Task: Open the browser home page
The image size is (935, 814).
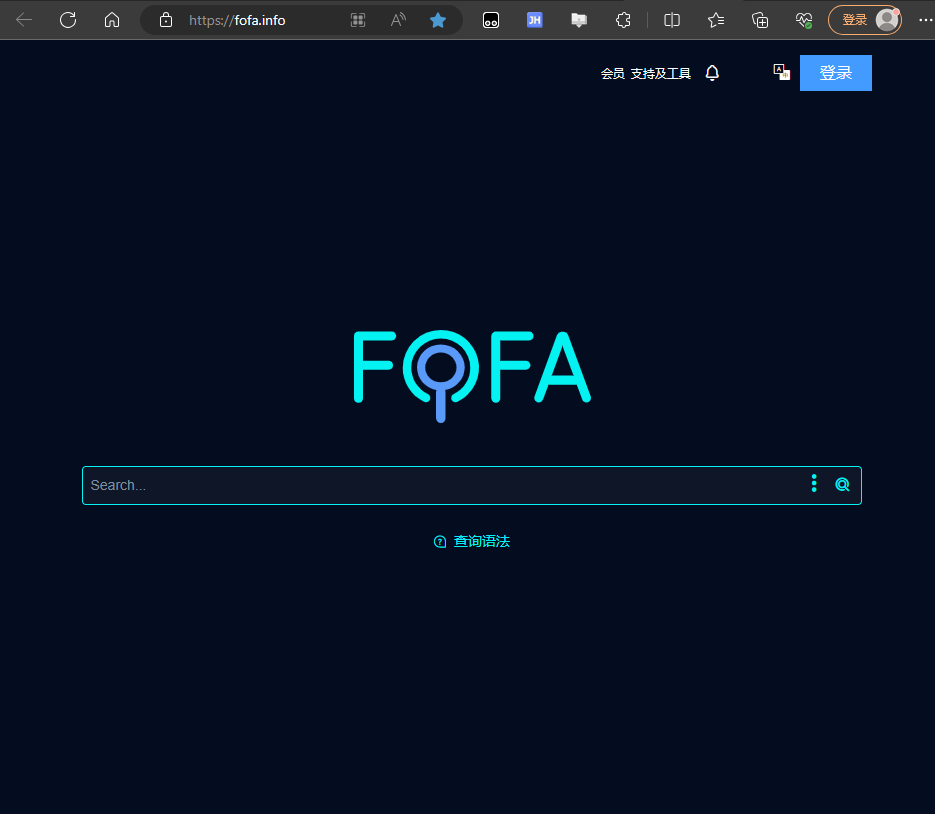Action: (x=112, y=20)
